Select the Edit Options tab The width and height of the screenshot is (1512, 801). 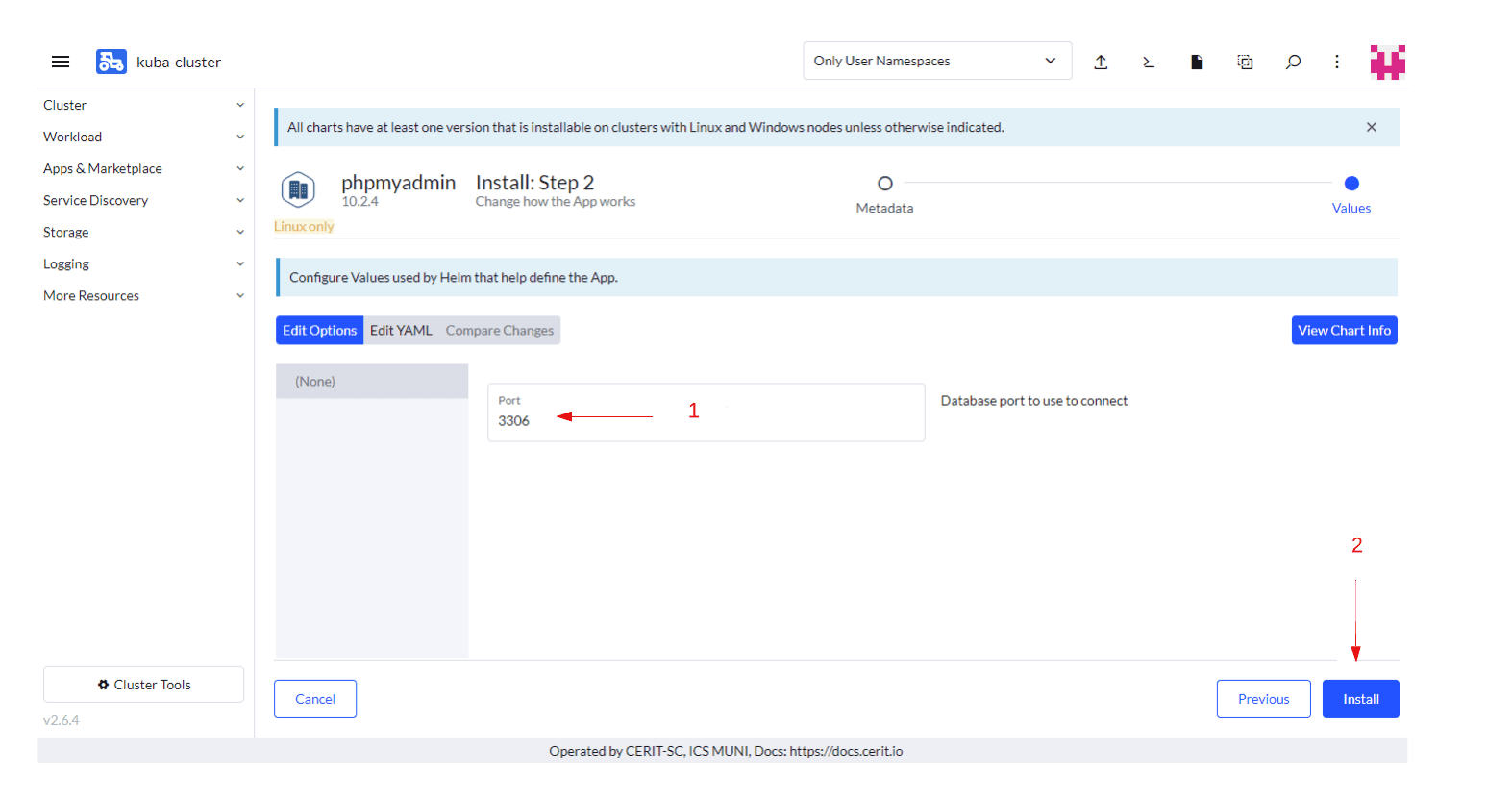tap(319, 330)
